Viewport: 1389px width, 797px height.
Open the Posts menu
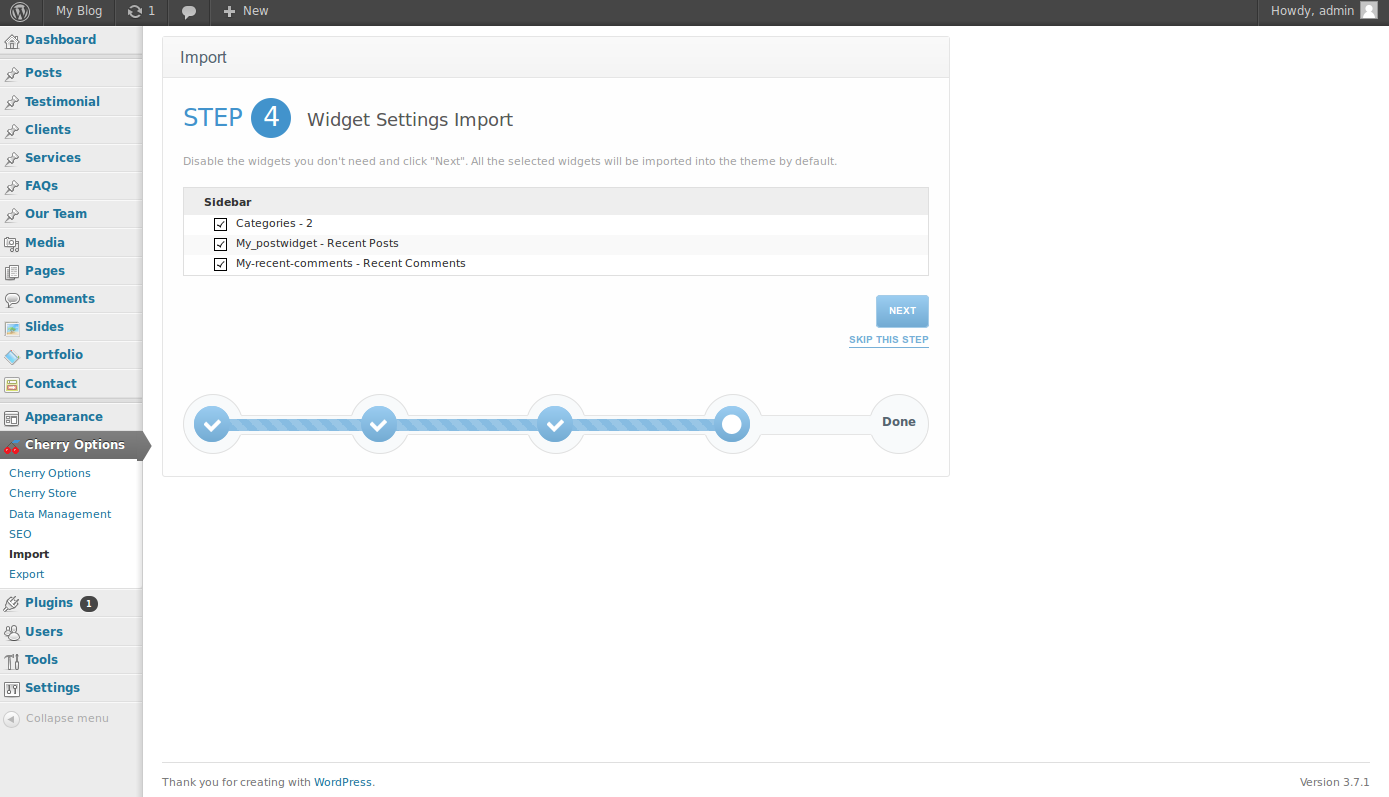(43, 73)
